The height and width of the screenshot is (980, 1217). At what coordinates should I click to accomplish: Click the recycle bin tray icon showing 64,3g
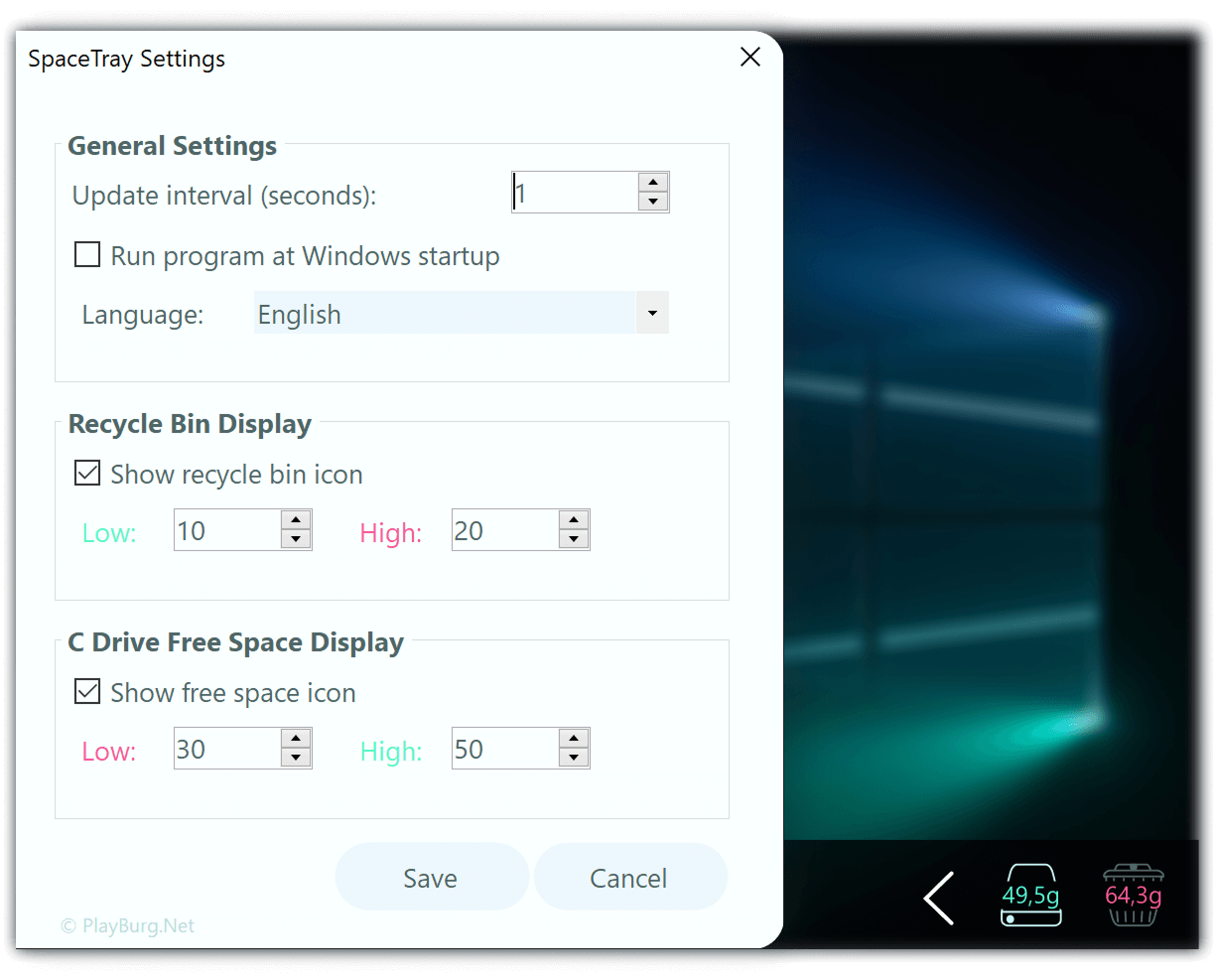tap(1134, 896)
